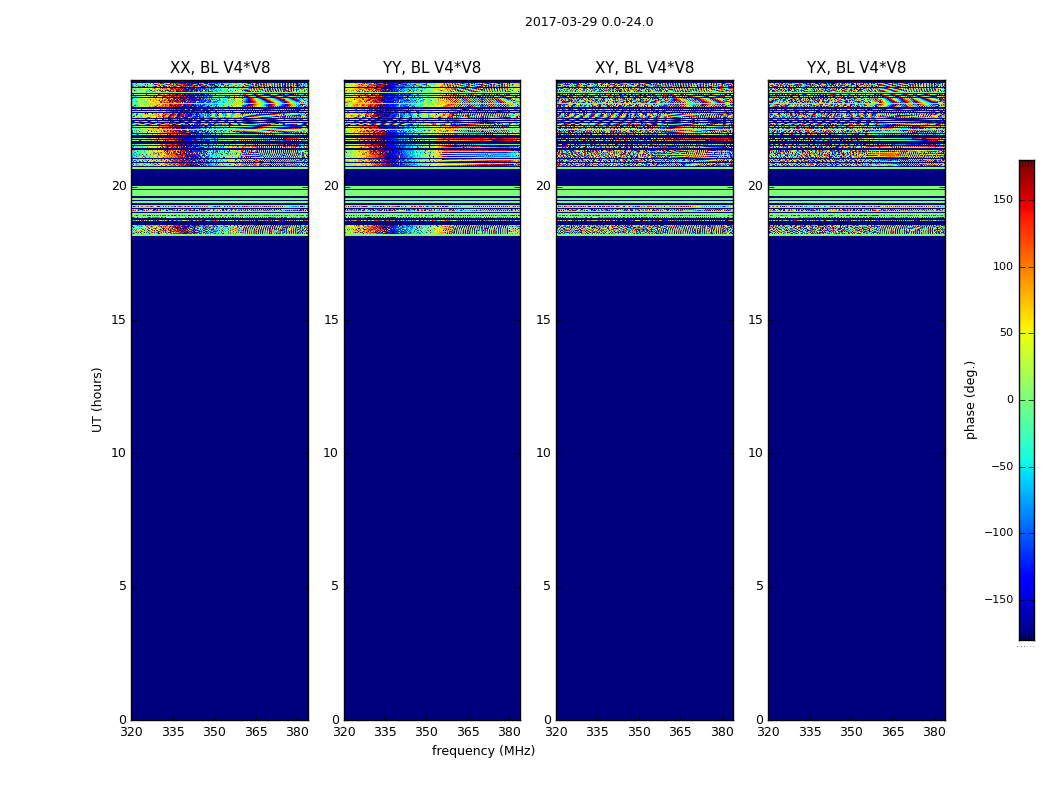Click the 380 tick label under the YX panel

pyautogui.click(x=934, y=732)
